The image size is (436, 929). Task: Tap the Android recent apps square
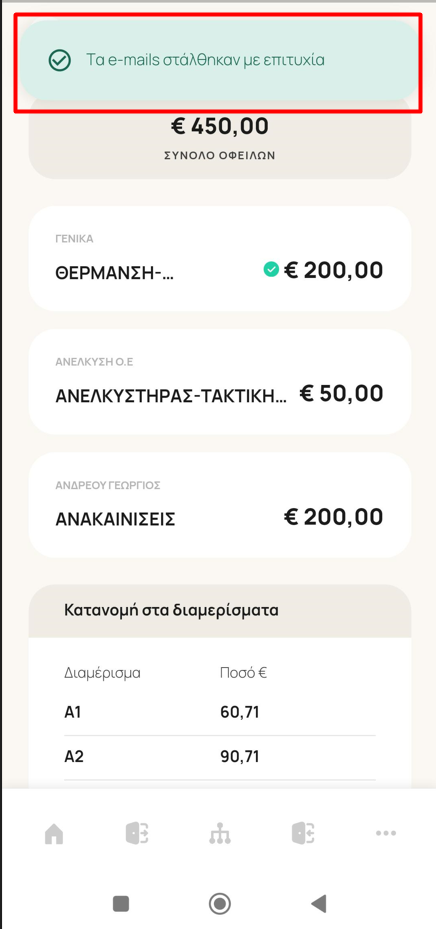click(x=121, y=904)
